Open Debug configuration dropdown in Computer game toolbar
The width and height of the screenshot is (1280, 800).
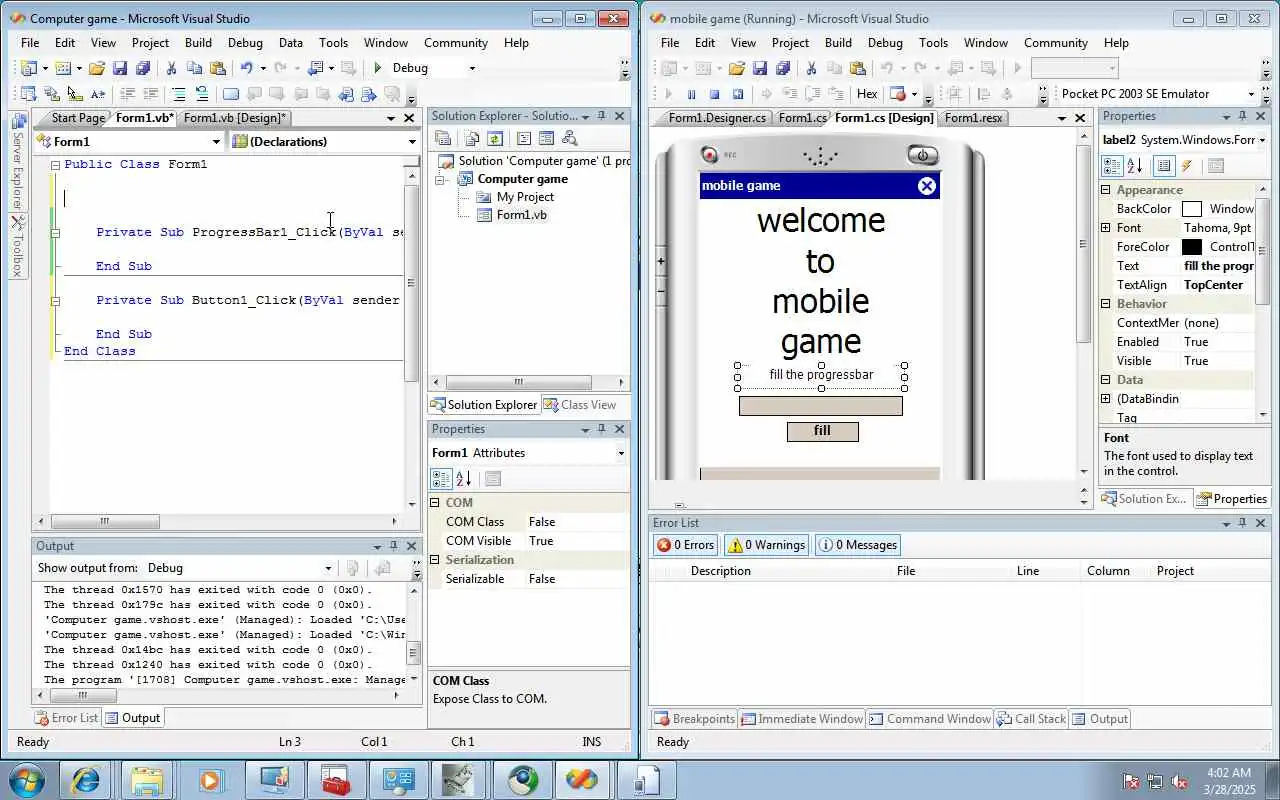click(472, 68)
